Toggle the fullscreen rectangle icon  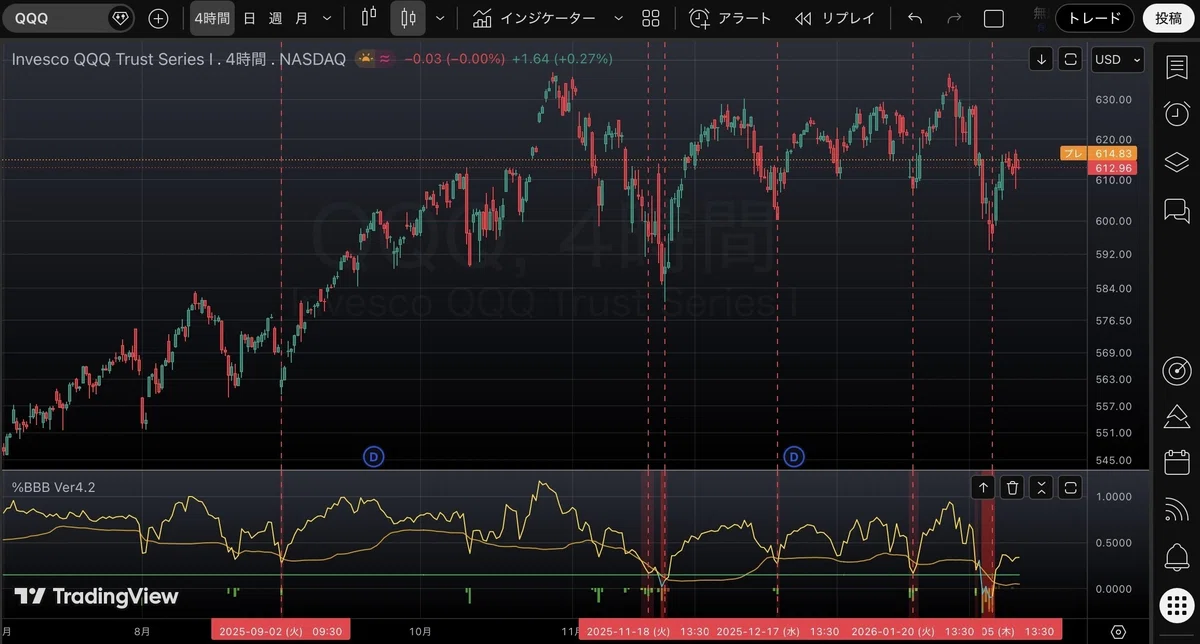click(x=994, y=18)
